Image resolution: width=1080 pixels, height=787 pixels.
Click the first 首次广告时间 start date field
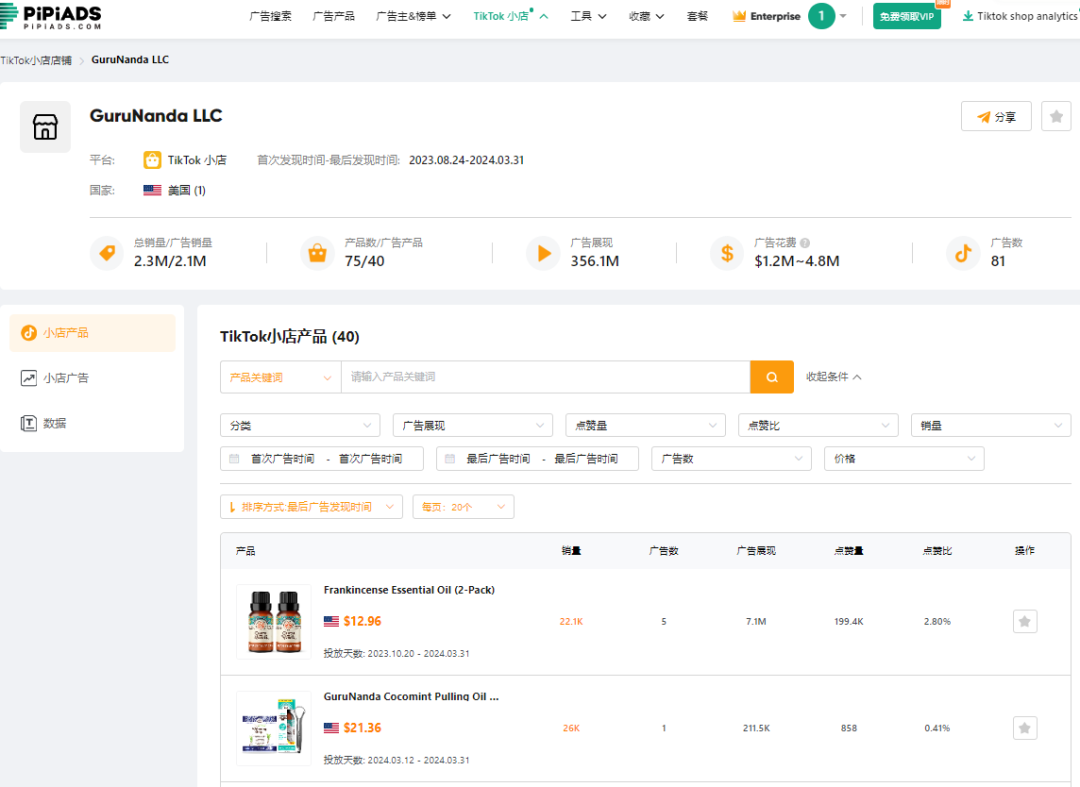pyautogui.click(x=282, y=459)
